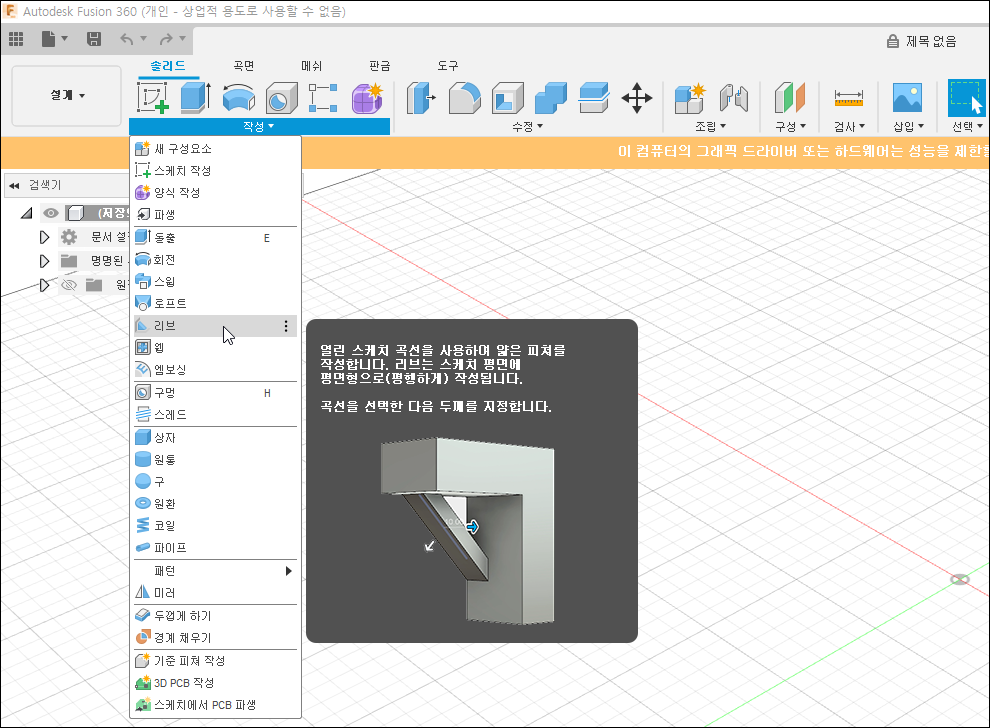This screenshot has height=728, width=990.
Task: Choose 코일 from the create menu
Action: tap(215, 525)
